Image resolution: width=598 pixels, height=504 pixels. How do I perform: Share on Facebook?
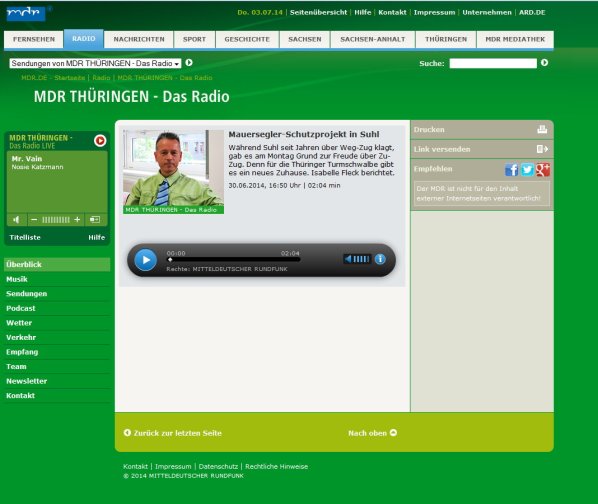(511, 170)
